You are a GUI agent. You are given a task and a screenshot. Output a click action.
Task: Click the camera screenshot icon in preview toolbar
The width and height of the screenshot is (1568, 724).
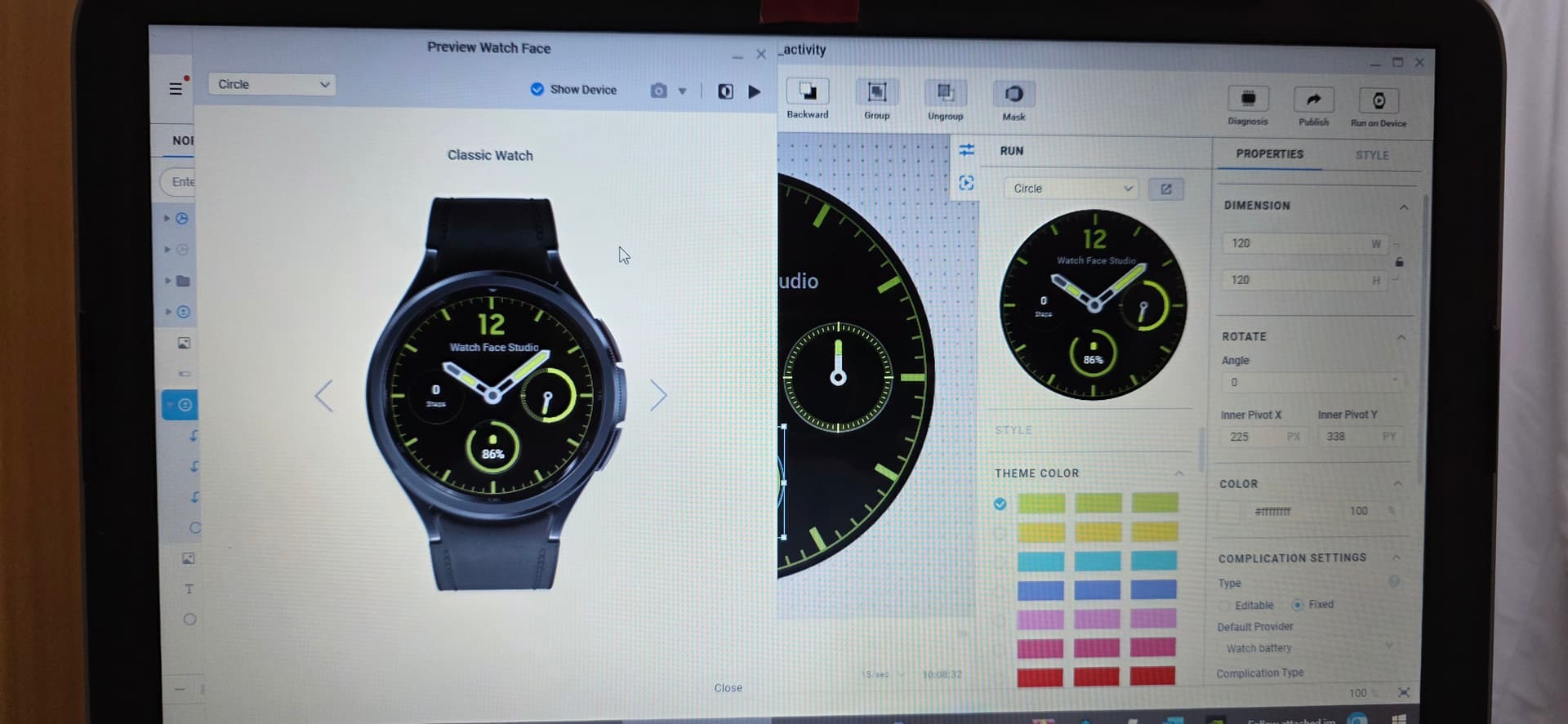click(658, 91)
